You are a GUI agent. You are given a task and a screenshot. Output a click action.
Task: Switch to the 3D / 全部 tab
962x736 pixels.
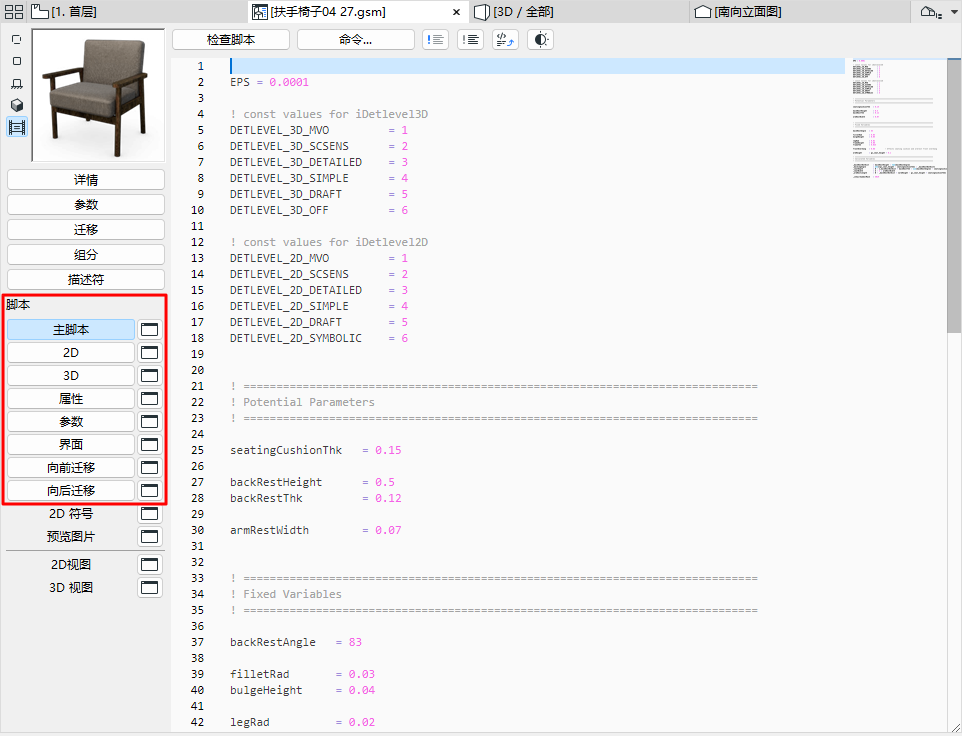coord(520,11)
